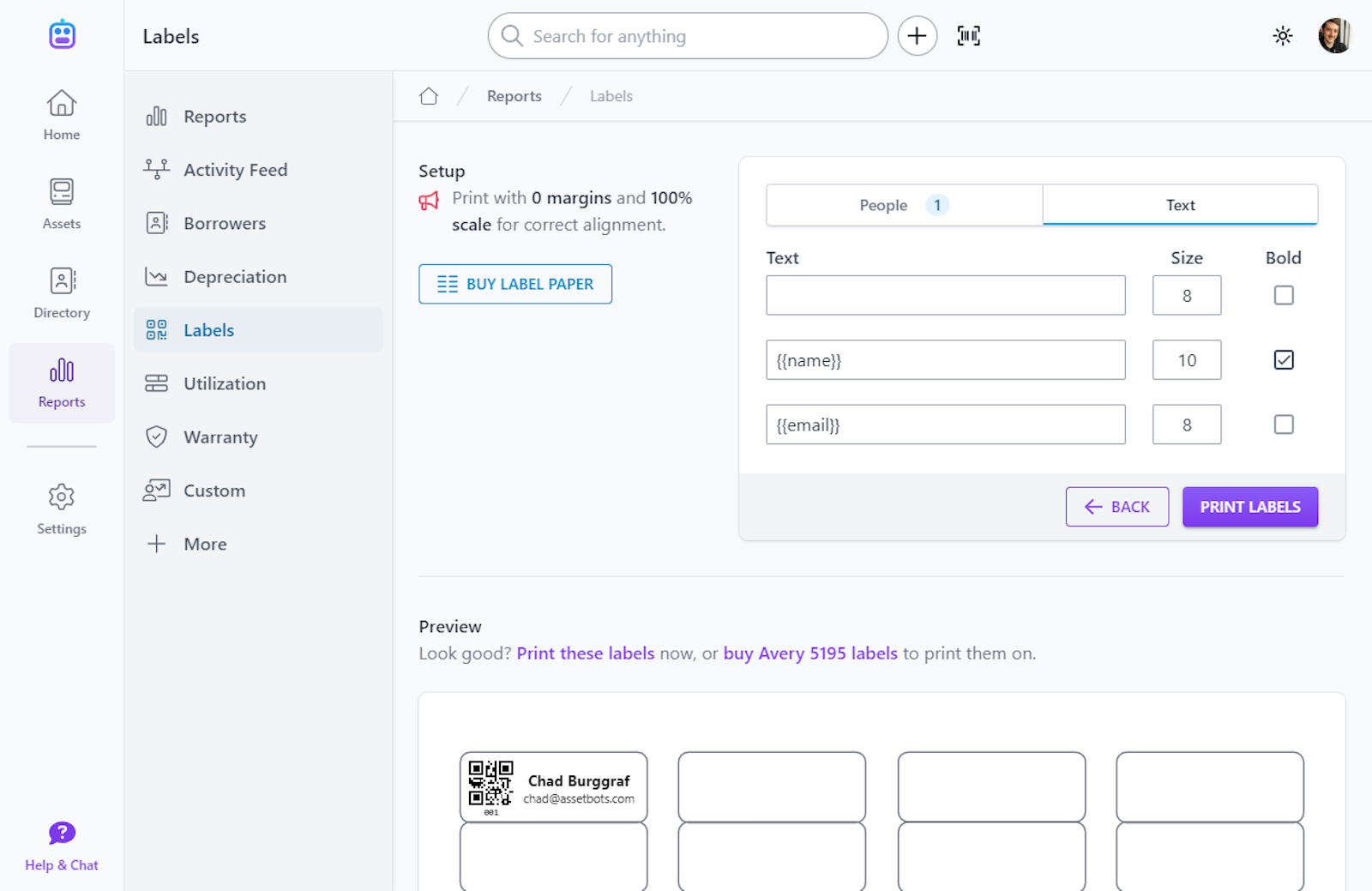Open the user avatar menu
The width and height of the screenshot is (1372, 891).
pos(1334,36)
